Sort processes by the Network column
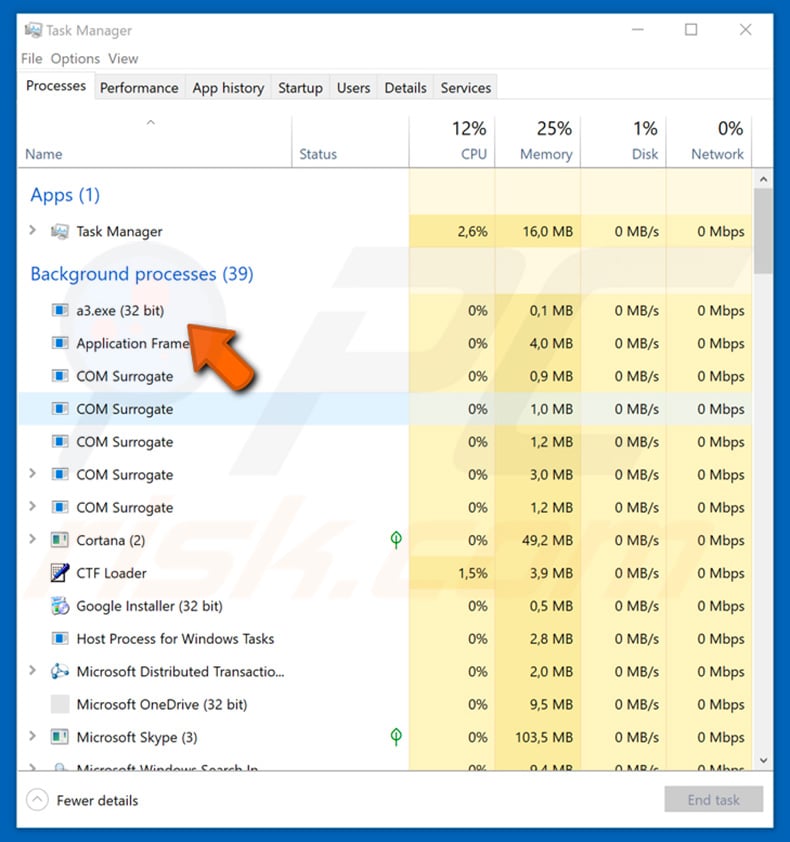790x842 pixels. point(709,141)
